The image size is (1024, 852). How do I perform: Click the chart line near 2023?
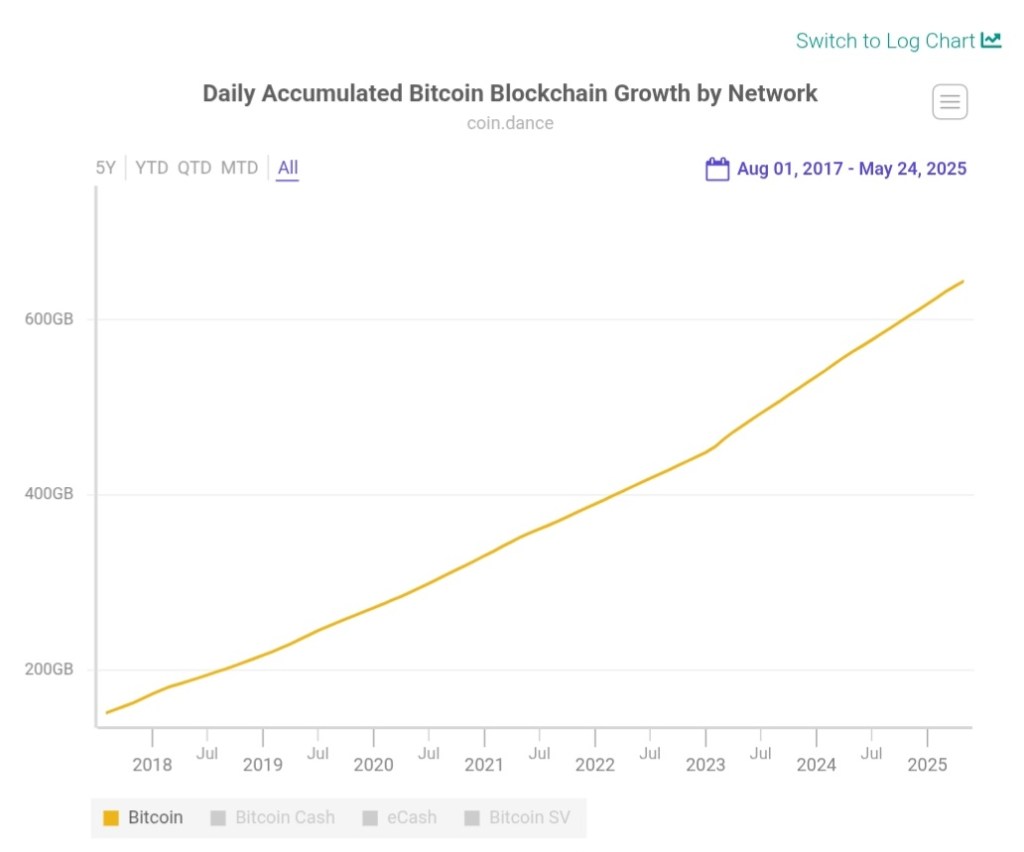pos(706,451)
